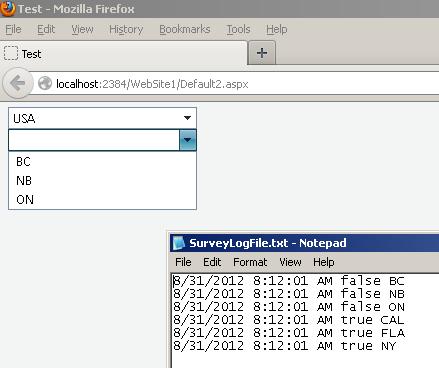
Task: Open the USA country dropdown
Action: [102, 118]
